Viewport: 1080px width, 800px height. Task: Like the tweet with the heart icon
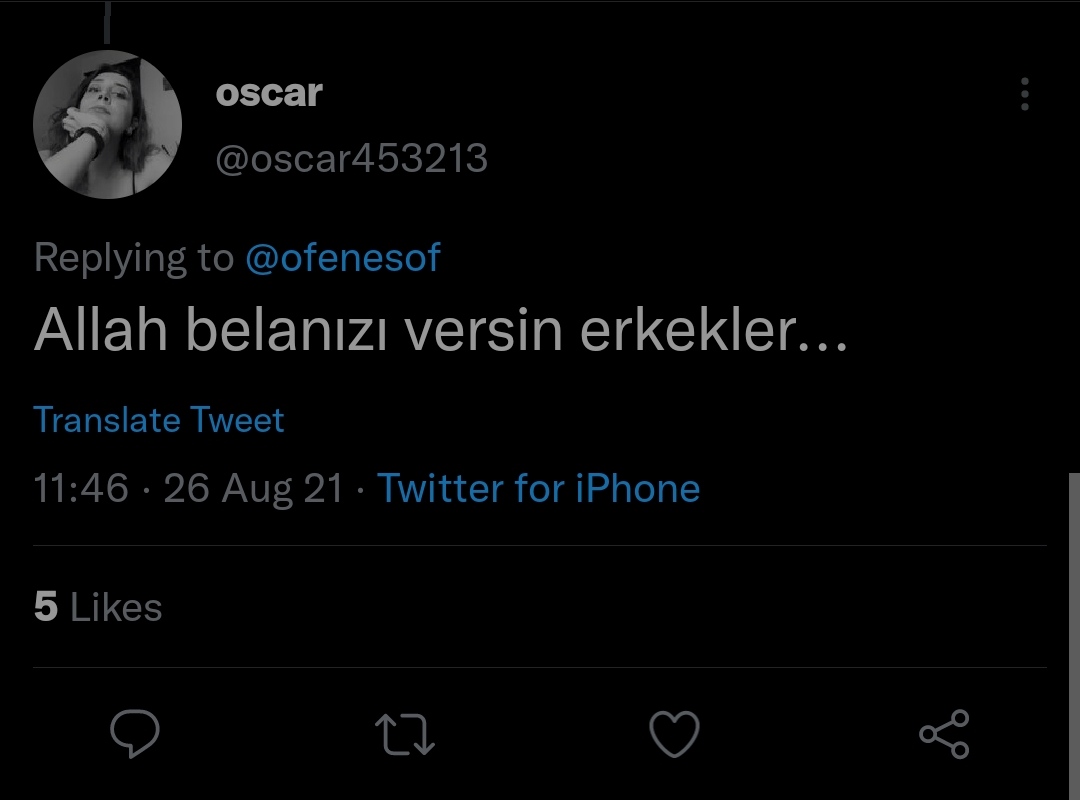coord(674,734)
